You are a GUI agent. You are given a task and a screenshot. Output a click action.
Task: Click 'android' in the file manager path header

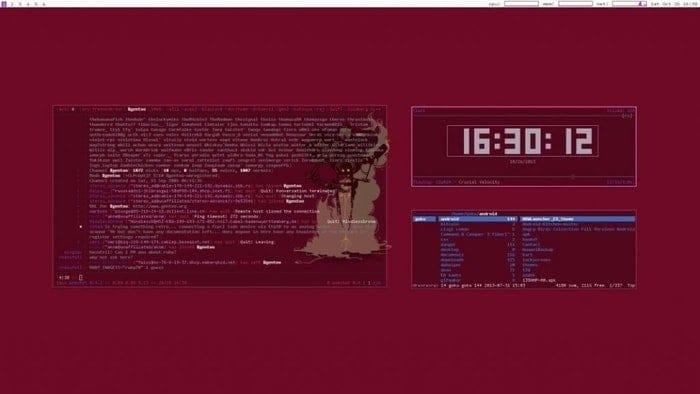point(488,214)
